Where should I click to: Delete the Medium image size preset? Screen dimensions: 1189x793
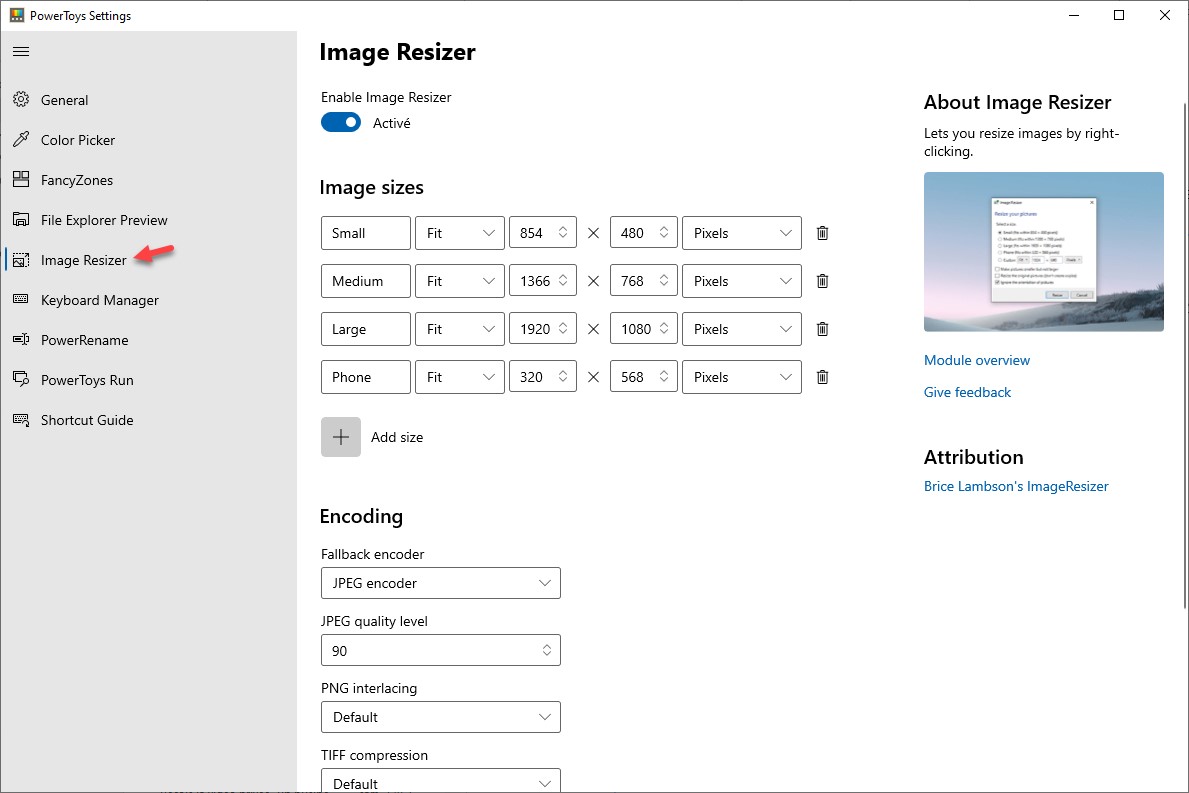822,281
